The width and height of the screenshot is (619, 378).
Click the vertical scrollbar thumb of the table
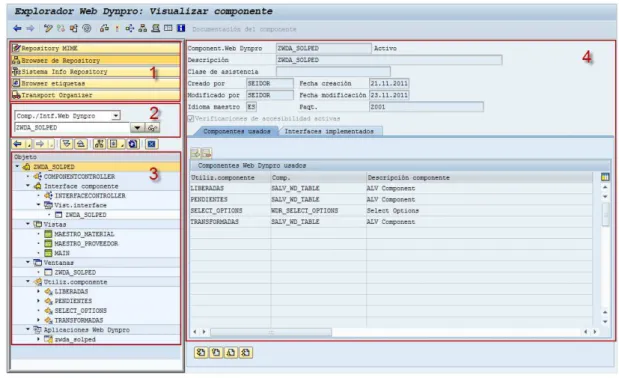coord(605,215)
